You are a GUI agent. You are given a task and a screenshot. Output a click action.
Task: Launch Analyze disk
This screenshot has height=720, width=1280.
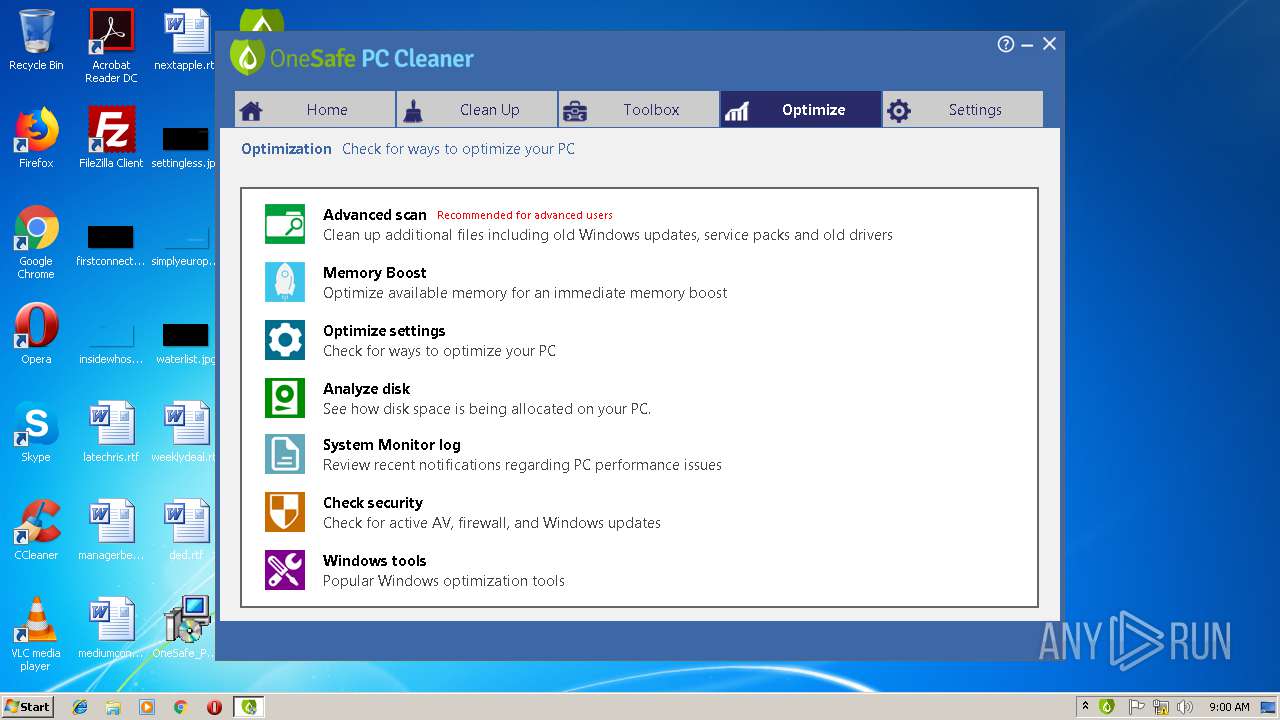point(366,389)
